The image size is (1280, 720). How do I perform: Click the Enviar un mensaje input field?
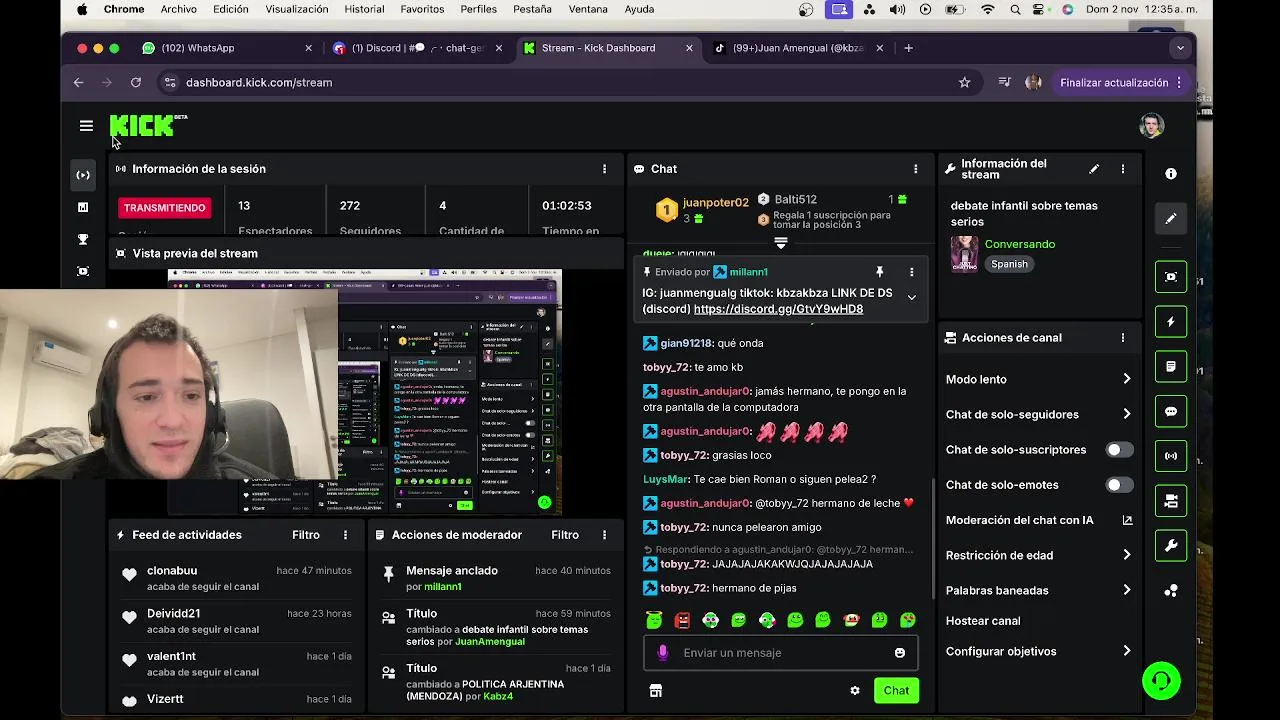(x=780, y=653)
